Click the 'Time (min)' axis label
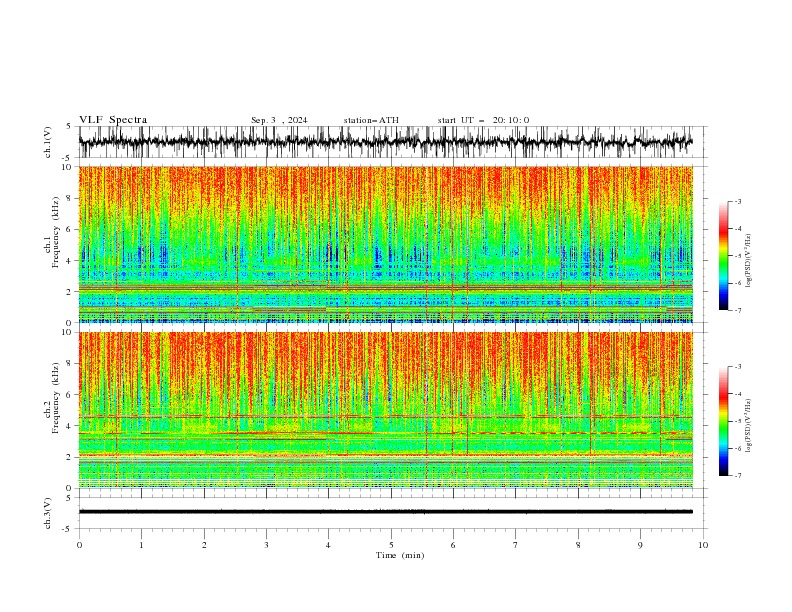792x612 pixels. coord(400,555)
